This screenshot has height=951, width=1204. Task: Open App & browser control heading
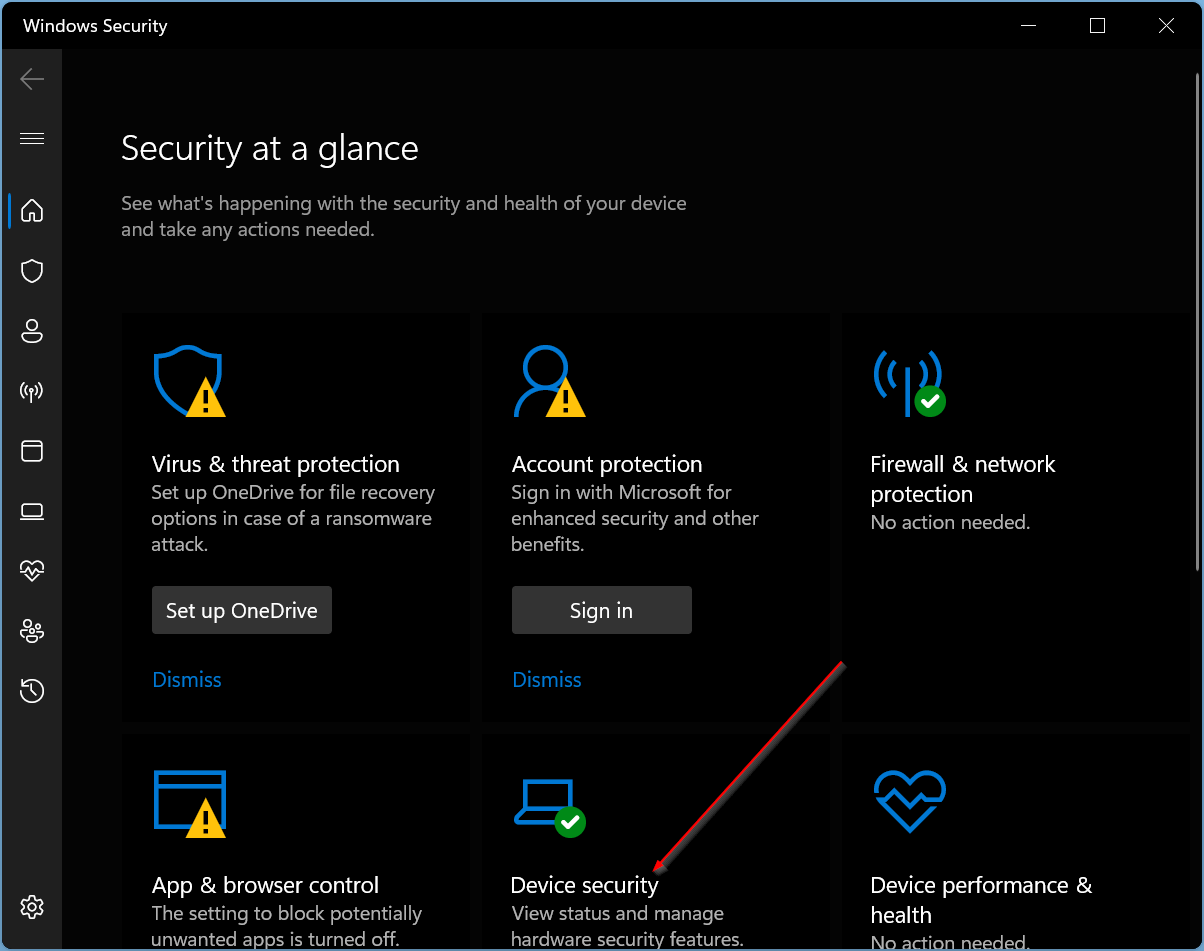pyautogui.click(x=266, y=885)
